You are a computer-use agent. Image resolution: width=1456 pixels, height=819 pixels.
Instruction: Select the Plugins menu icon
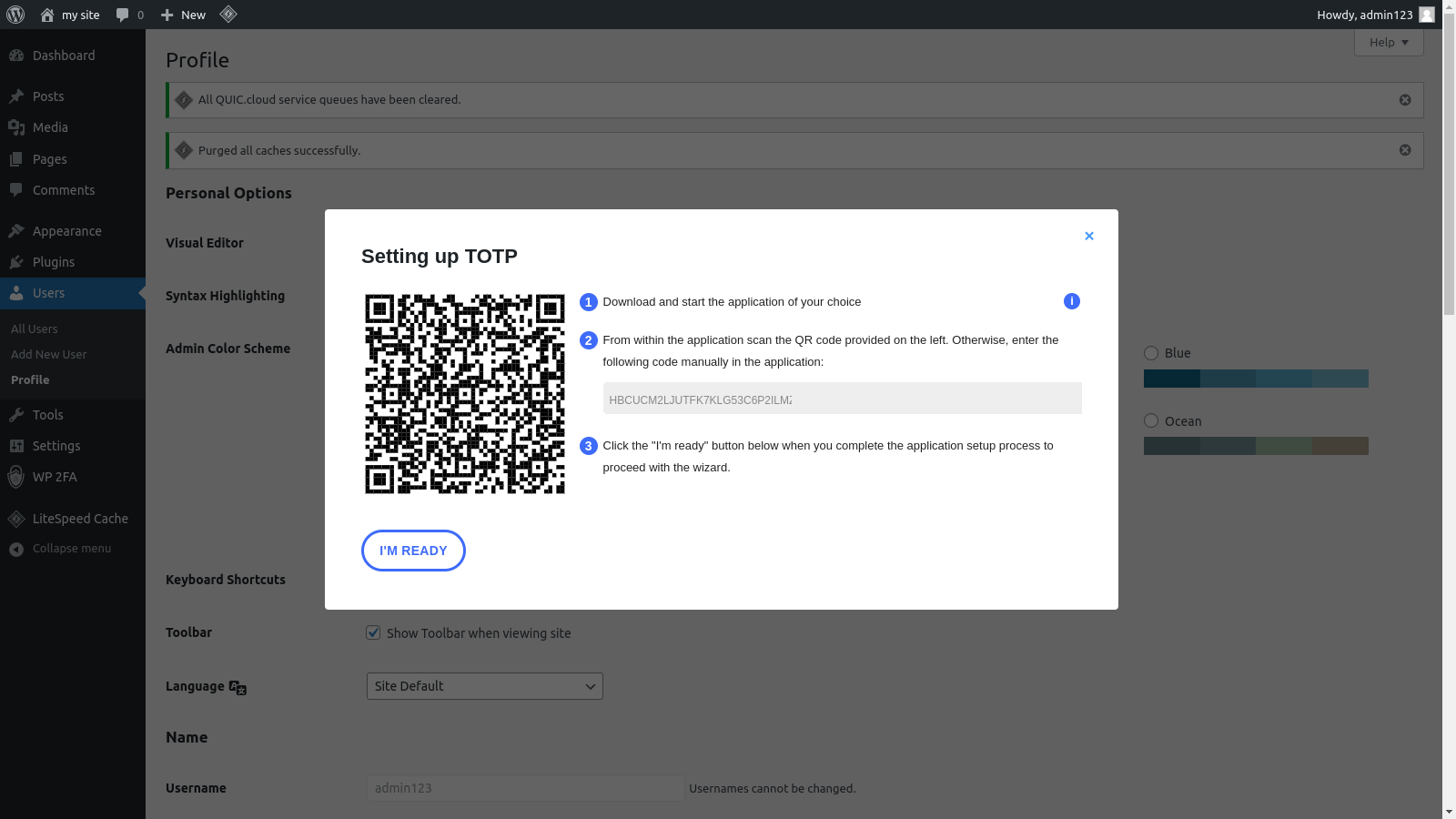pyautogui.click(x=16, y=262)
